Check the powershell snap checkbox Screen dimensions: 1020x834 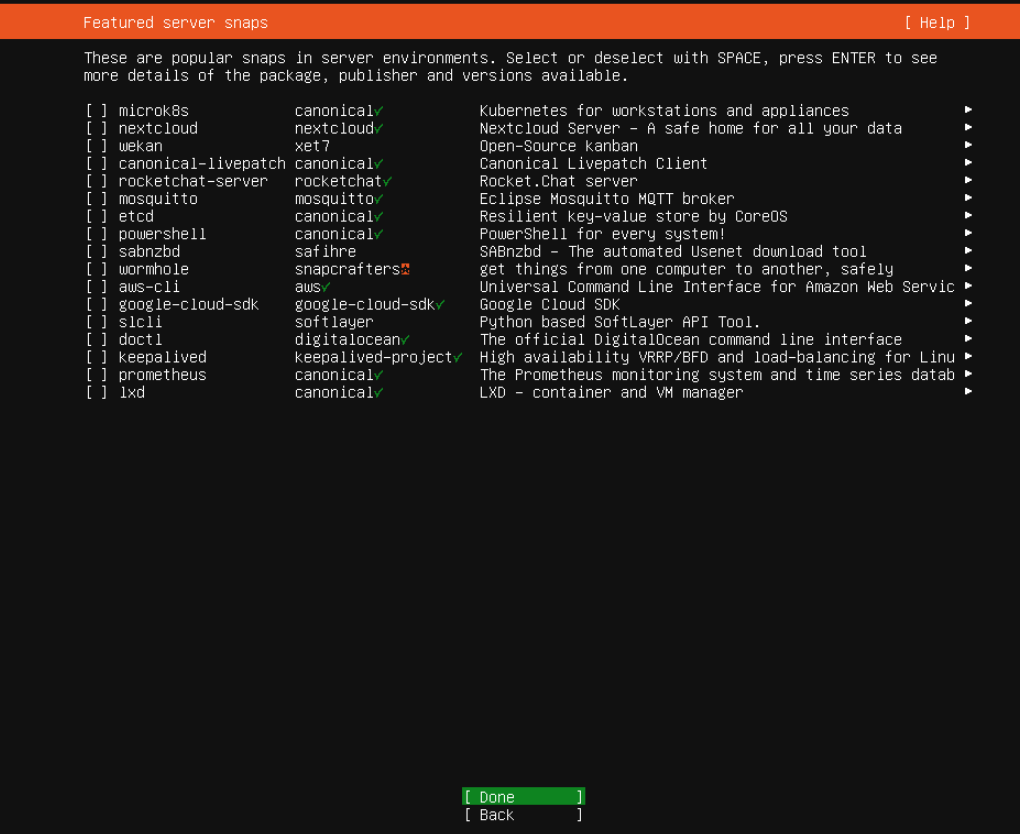tap(96, 233)
